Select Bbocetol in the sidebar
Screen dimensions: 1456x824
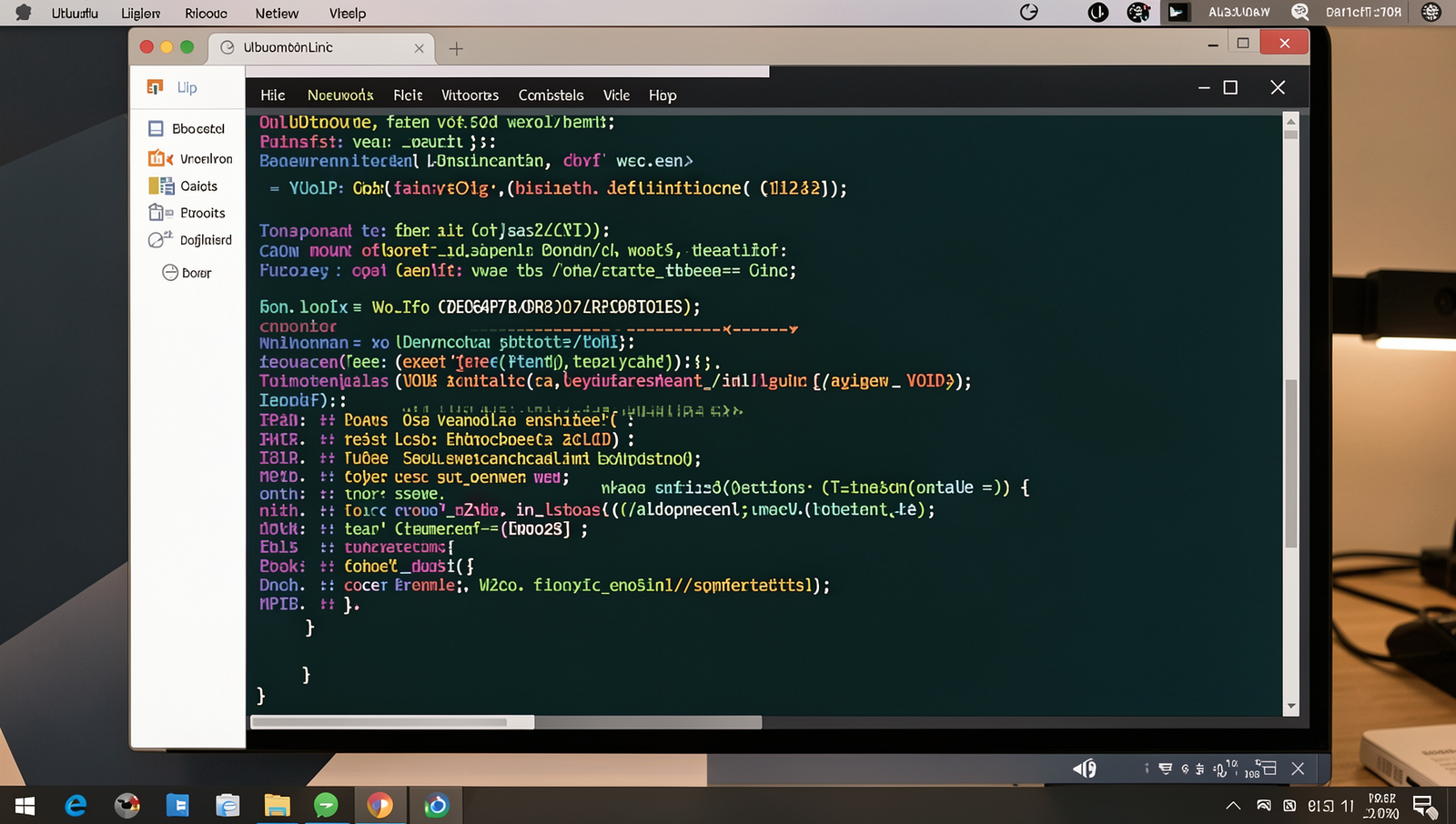coord(198,129)
